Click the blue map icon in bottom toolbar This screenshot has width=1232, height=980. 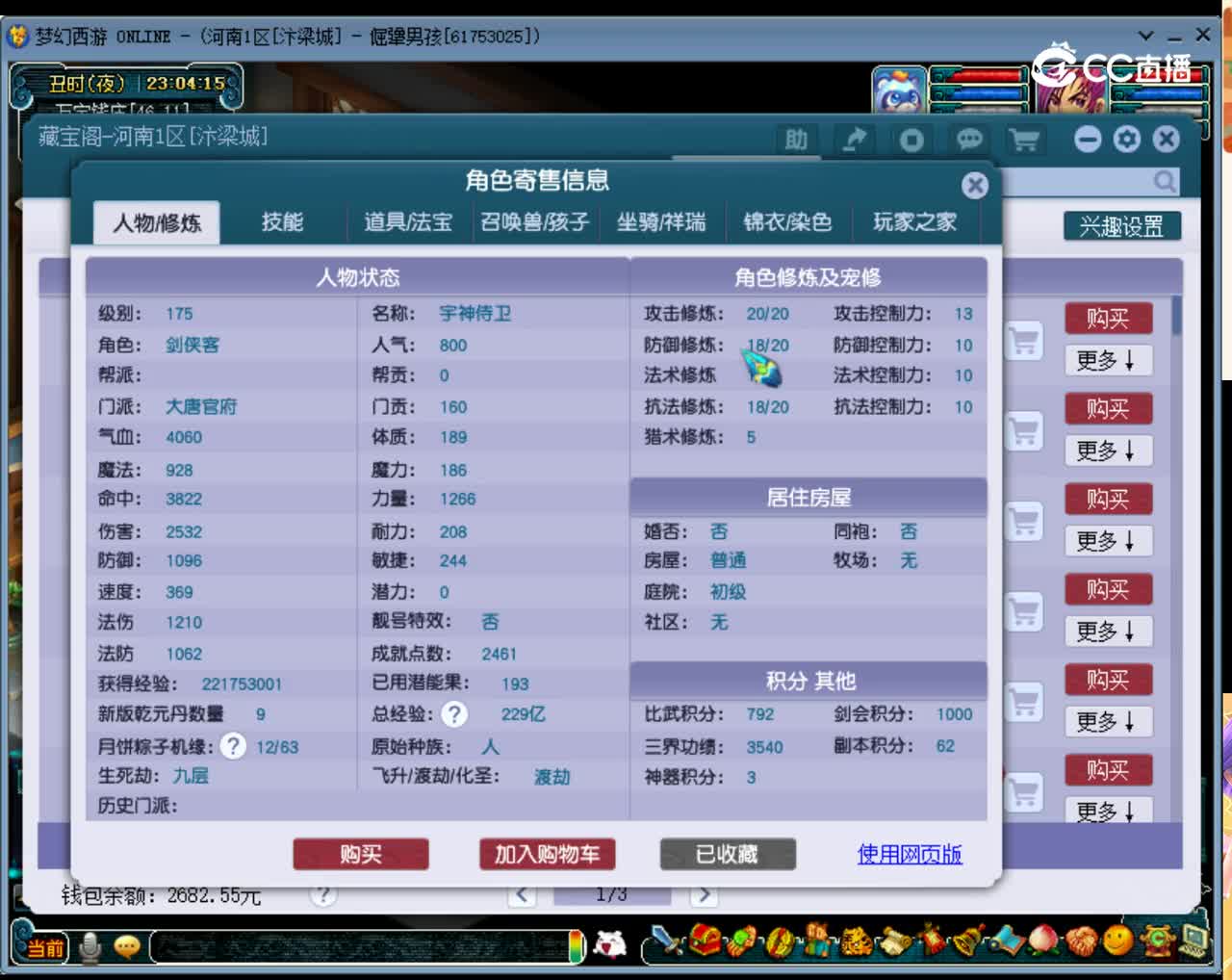[x=1007, y=940]
